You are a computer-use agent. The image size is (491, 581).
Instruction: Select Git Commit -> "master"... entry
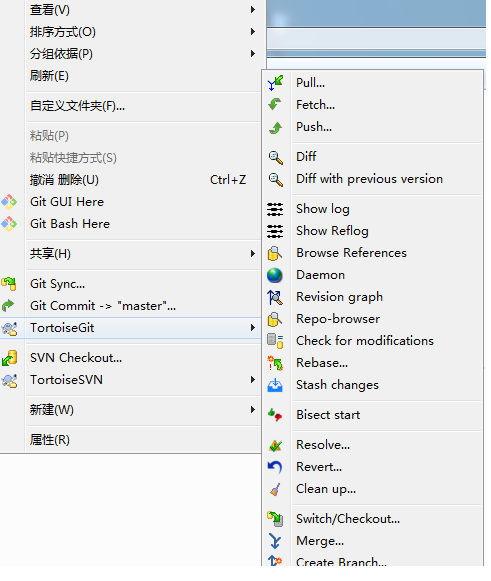pos(130,306)
